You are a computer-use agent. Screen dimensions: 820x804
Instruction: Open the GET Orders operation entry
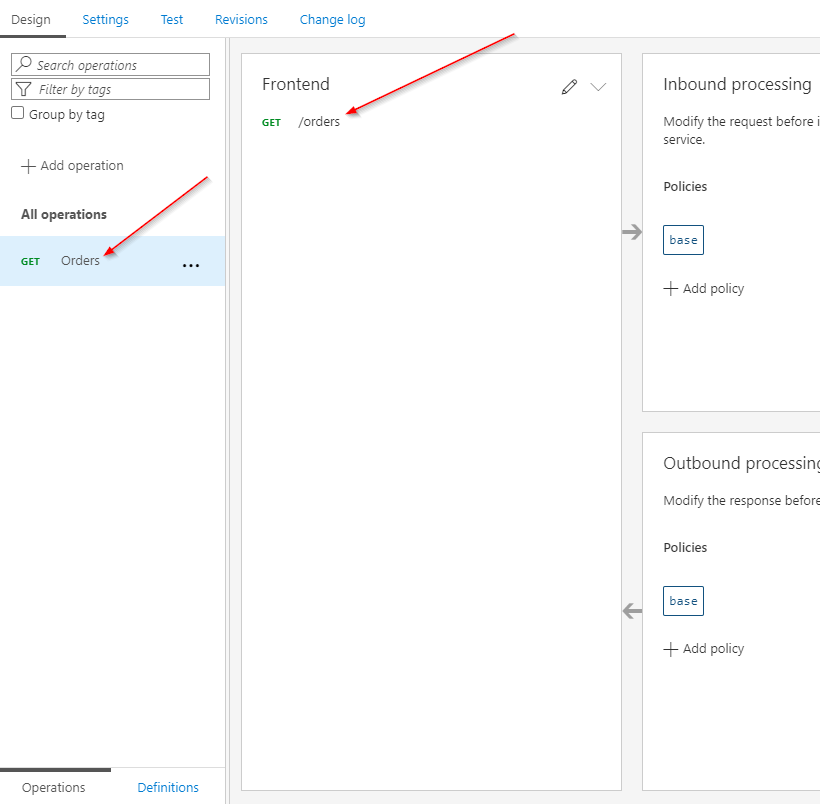[80, 260]
